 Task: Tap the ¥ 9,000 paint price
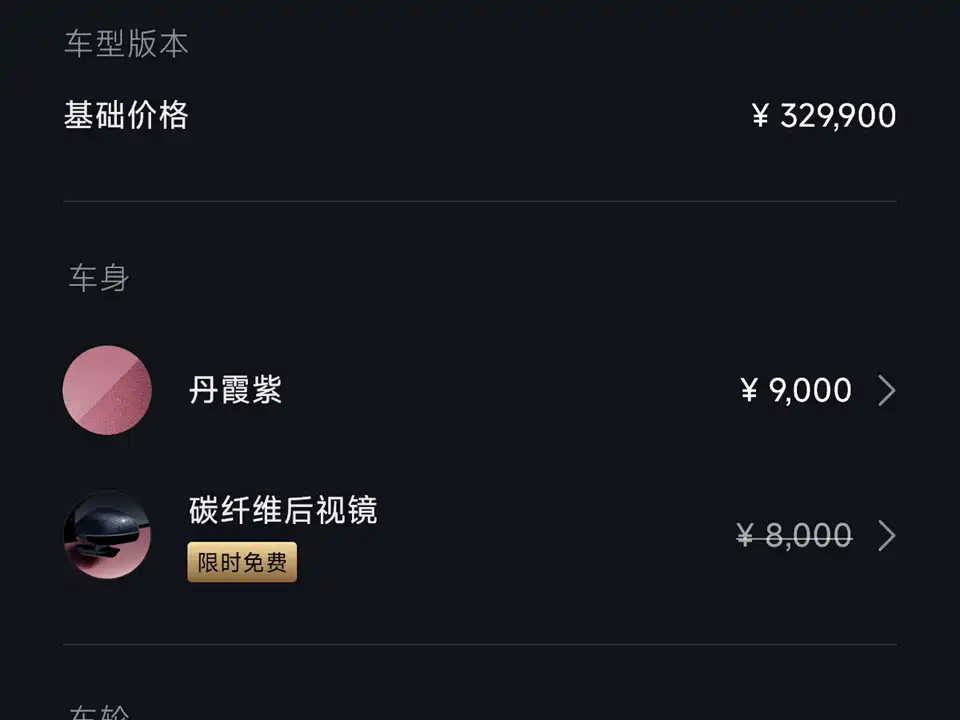coord(796,390)
